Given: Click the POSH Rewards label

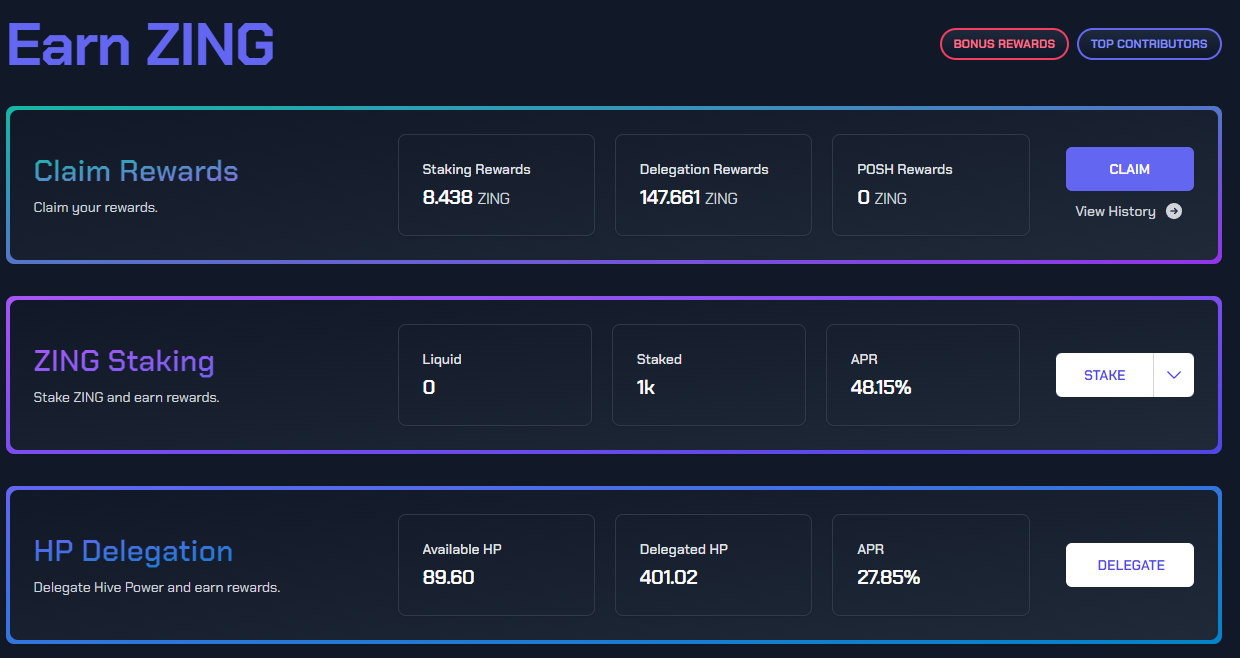Looking at the screenshot, I should pyautogui.click(x=905, y=169).
